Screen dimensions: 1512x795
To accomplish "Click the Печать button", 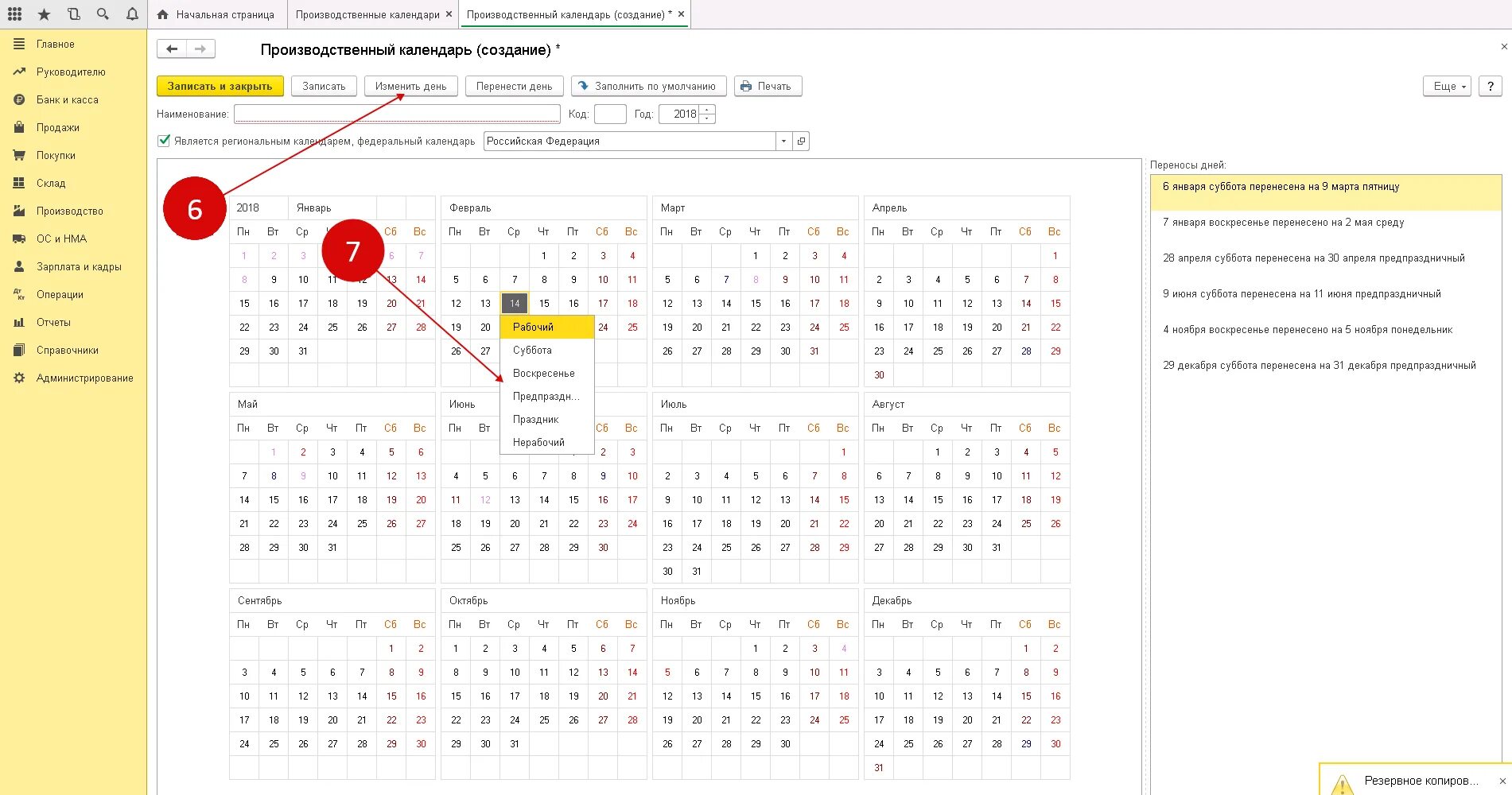I will (x=768, y=87).
